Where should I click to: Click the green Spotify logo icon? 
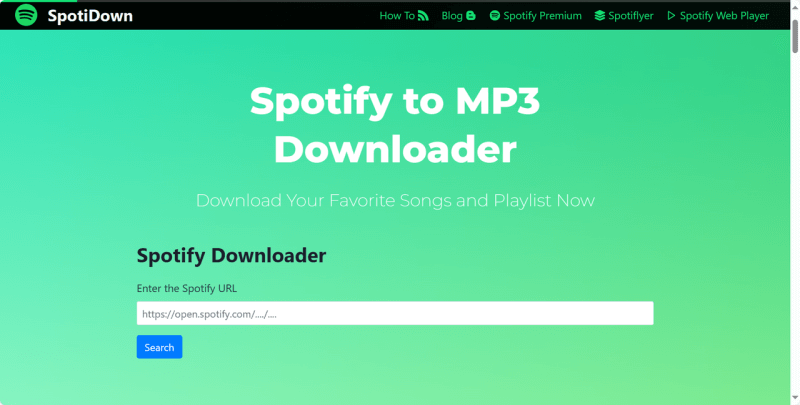click(26, 15)
